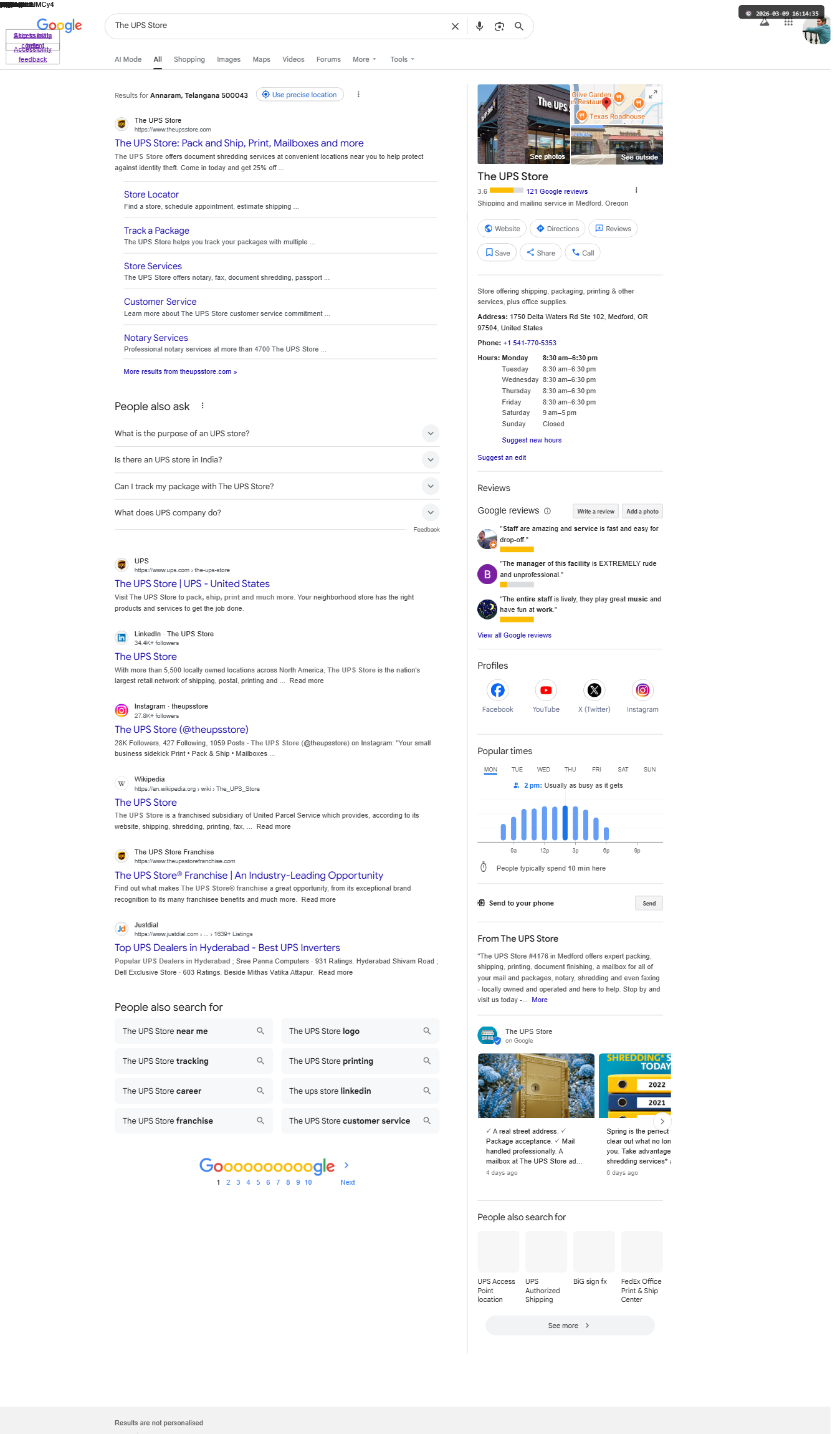Switch to Maps tab

click(x=261, y=59)
